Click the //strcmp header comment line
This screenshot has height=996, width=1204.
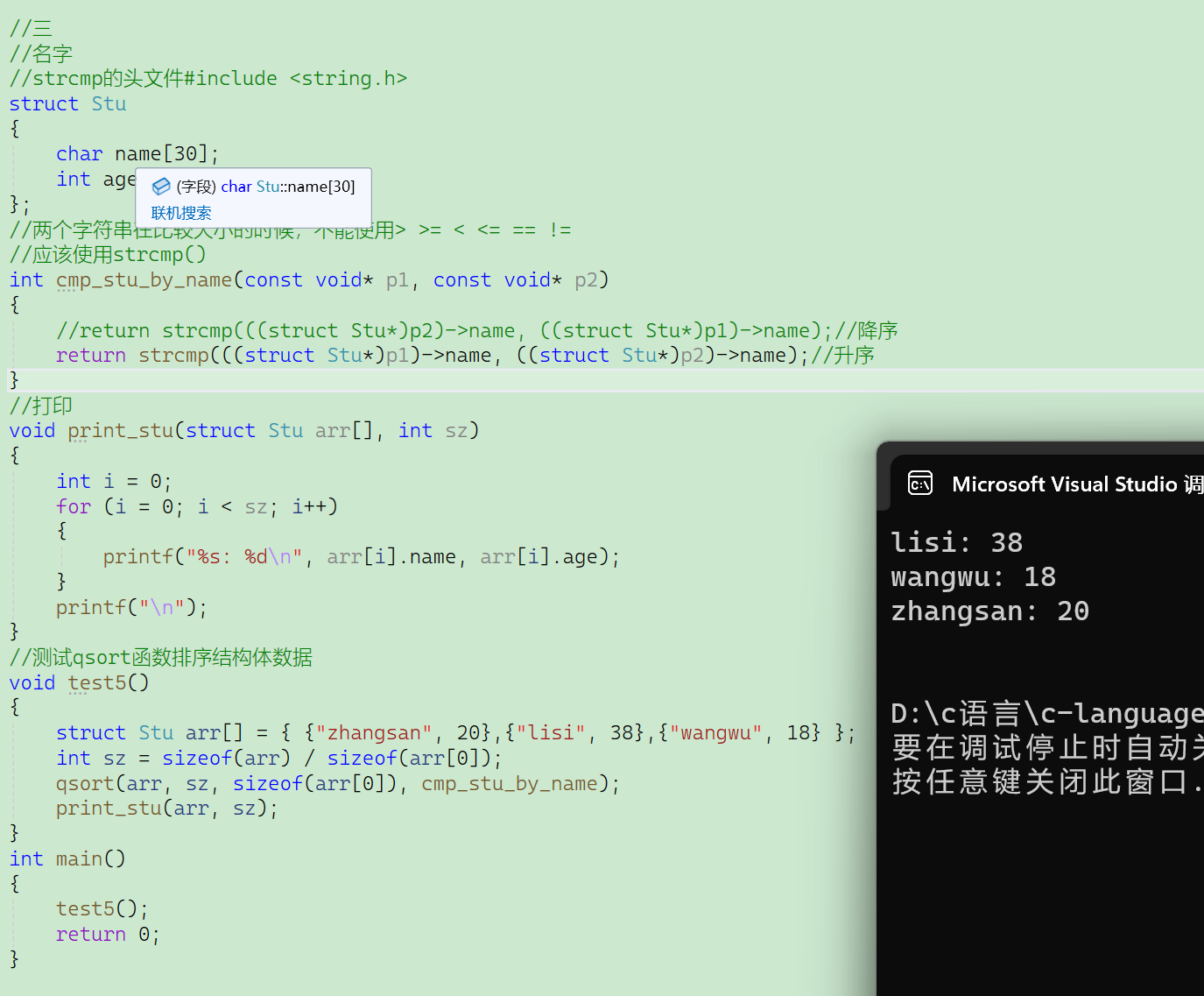click(x=208, y=79)
